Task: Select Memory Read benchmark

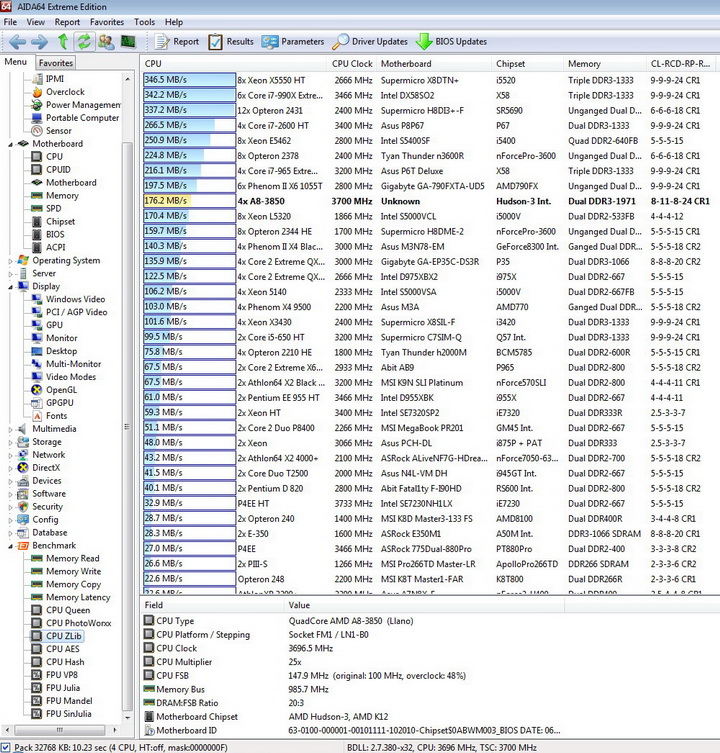Action: click(x=73, y=559)
